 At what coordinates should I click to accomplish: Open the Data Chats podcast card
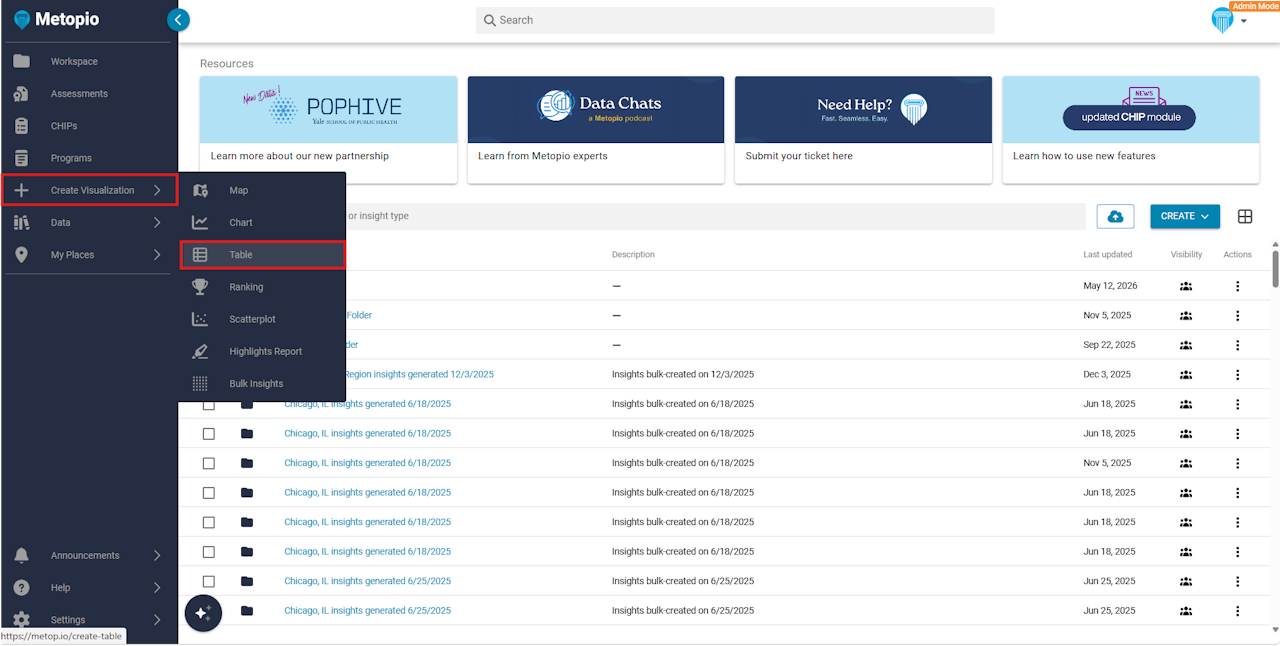(596, 130)
